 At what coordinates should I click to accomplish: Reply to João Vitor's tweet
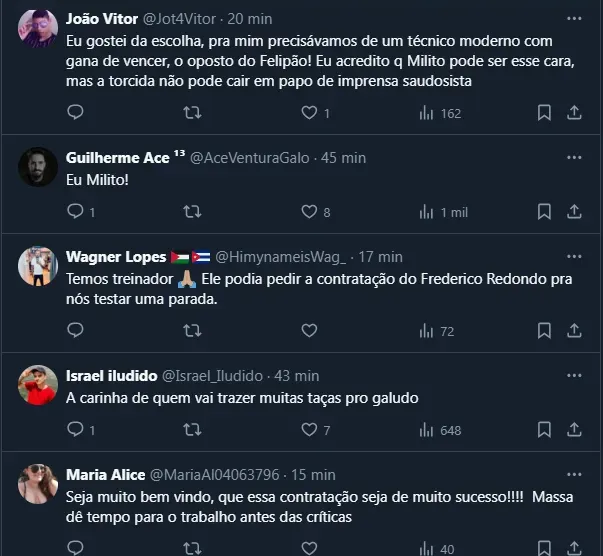pyautogui.click(x=75, y=113)
